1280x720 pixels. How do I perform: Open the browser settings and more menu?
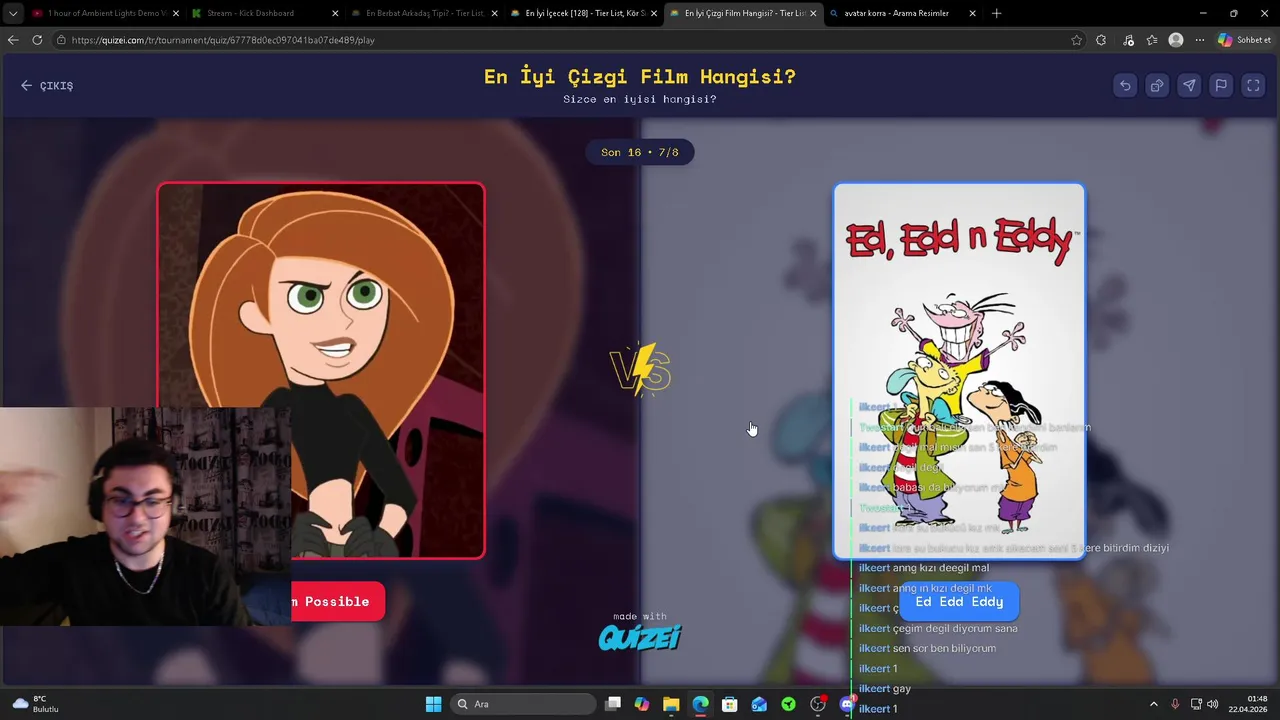pos(1200,40)
